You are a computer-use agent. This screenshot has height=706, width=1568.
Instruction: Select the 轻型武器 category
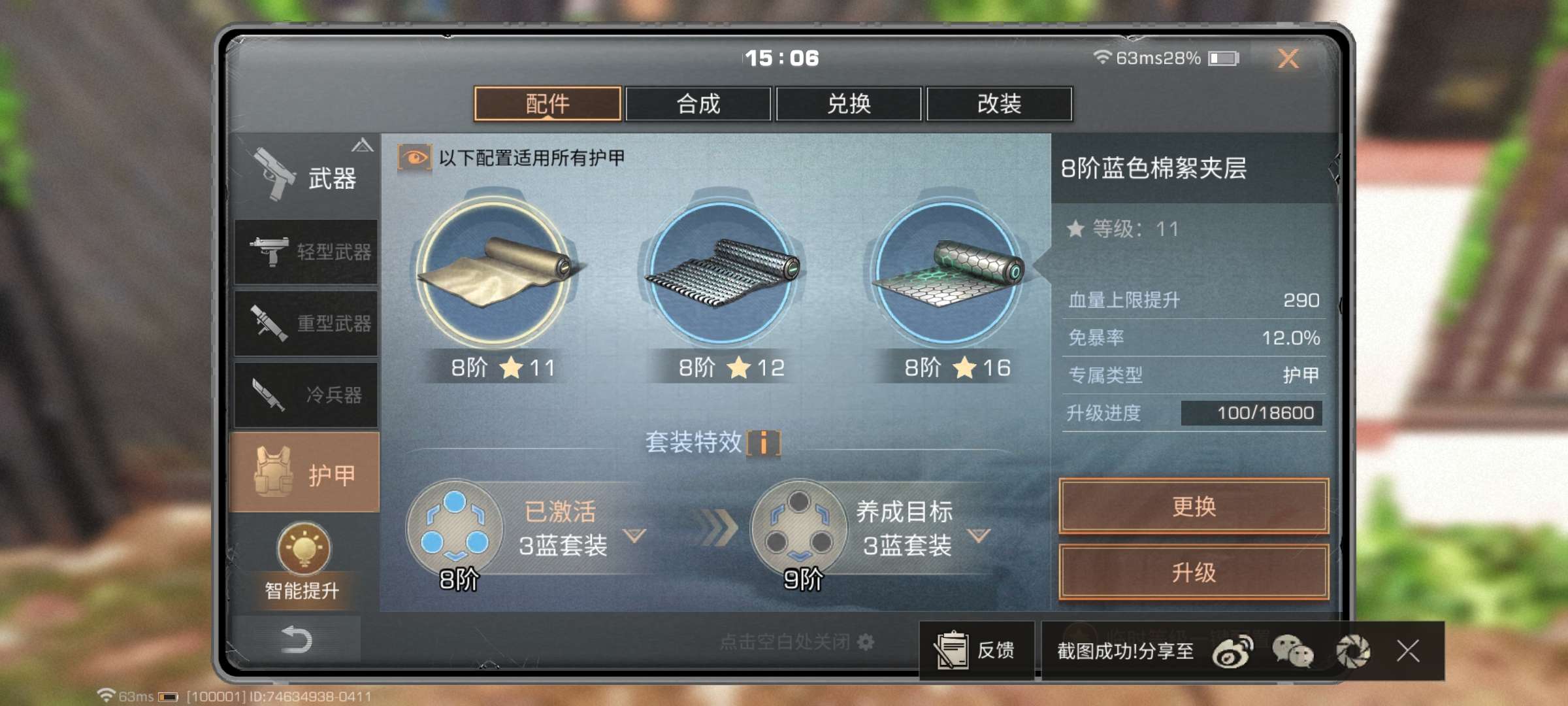tap(306, 252)
